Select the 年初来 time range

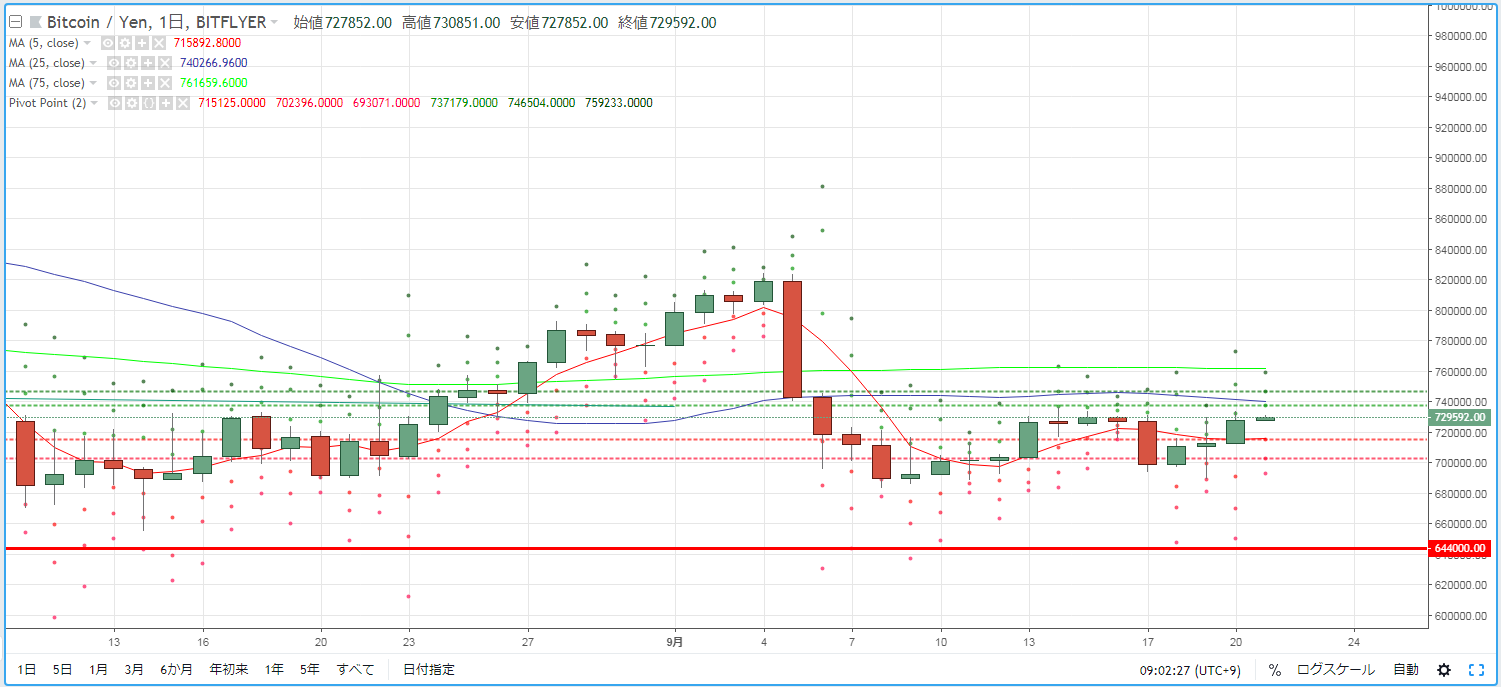coord(228,670)
